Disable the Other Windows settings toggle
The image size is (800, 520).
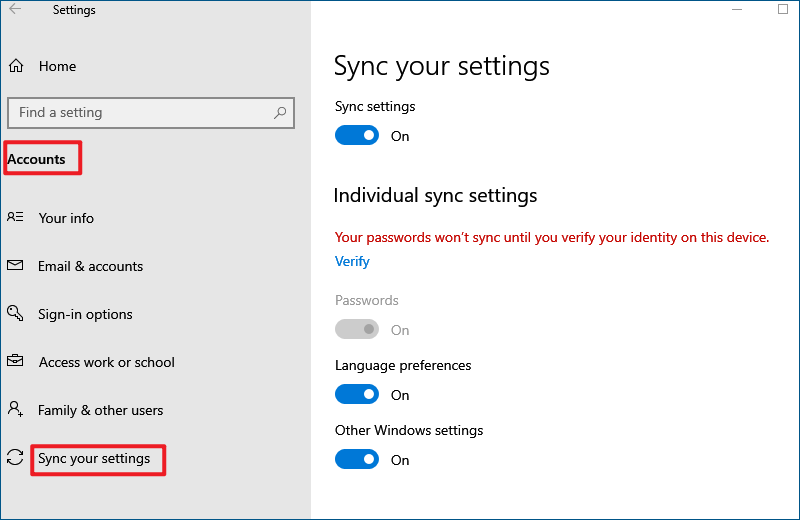pos(357,459)
